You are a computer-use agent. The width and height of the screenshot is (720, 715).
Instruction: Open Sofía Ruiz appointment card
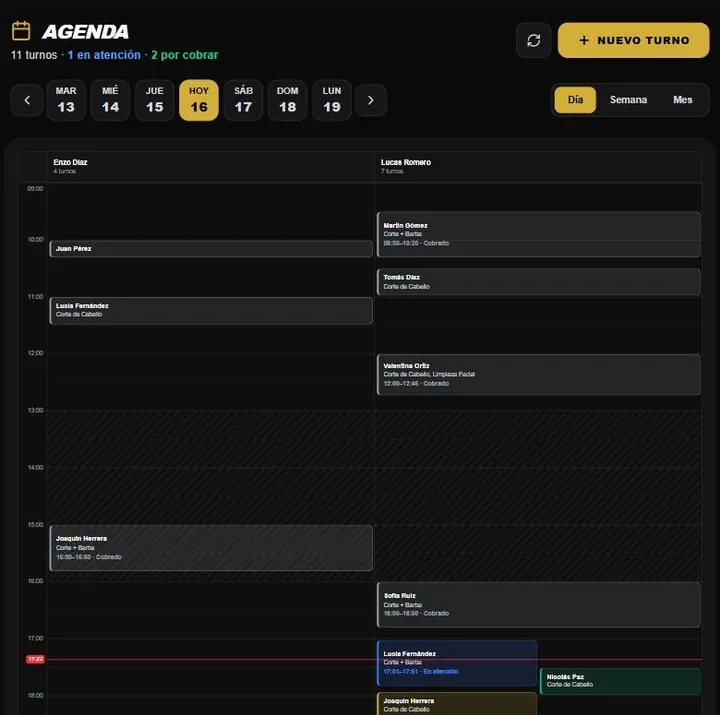coord(539,604)
